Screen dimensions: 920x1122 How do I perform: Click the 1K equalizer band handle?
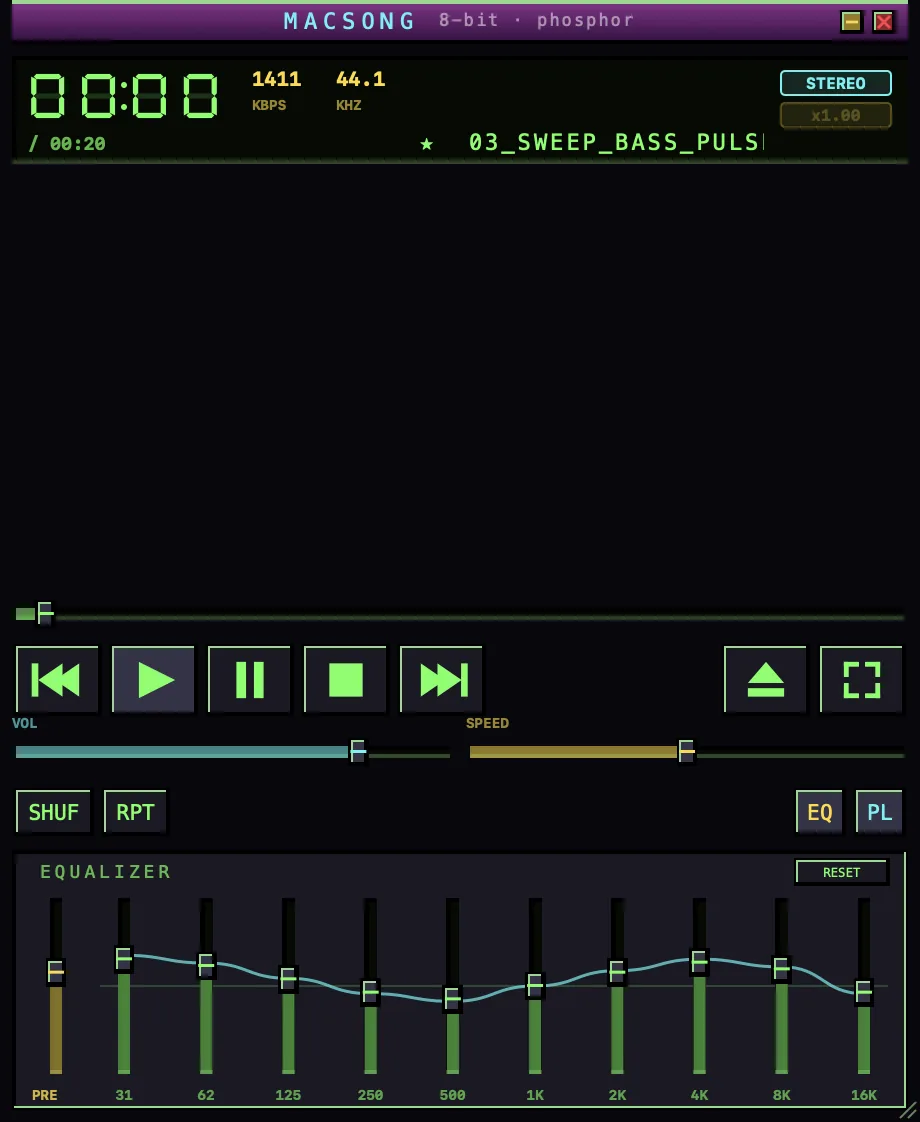point(535,985)
